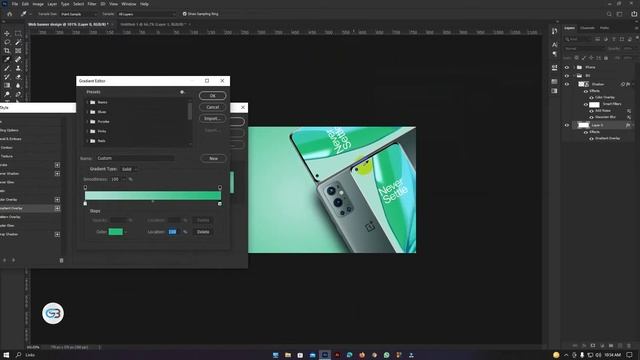The height and width of the screenshot is (360, 640).
Task: Hide the Shadow layer
Action: point(567,84)
